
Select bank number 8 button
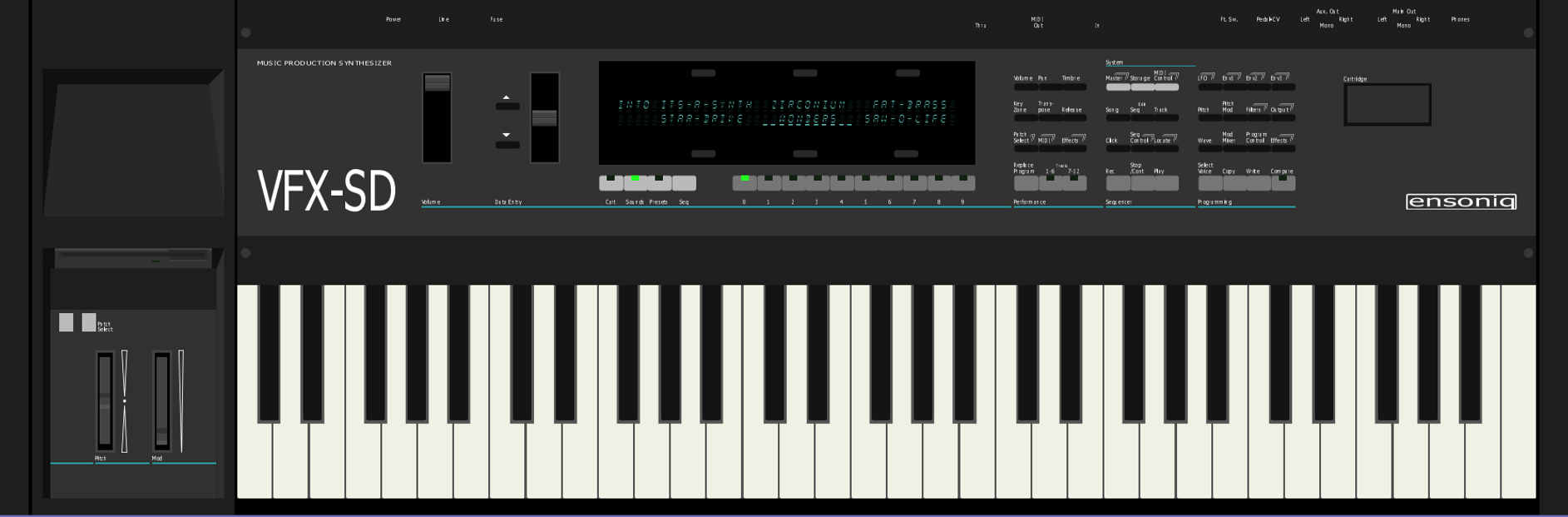point(939,182)
